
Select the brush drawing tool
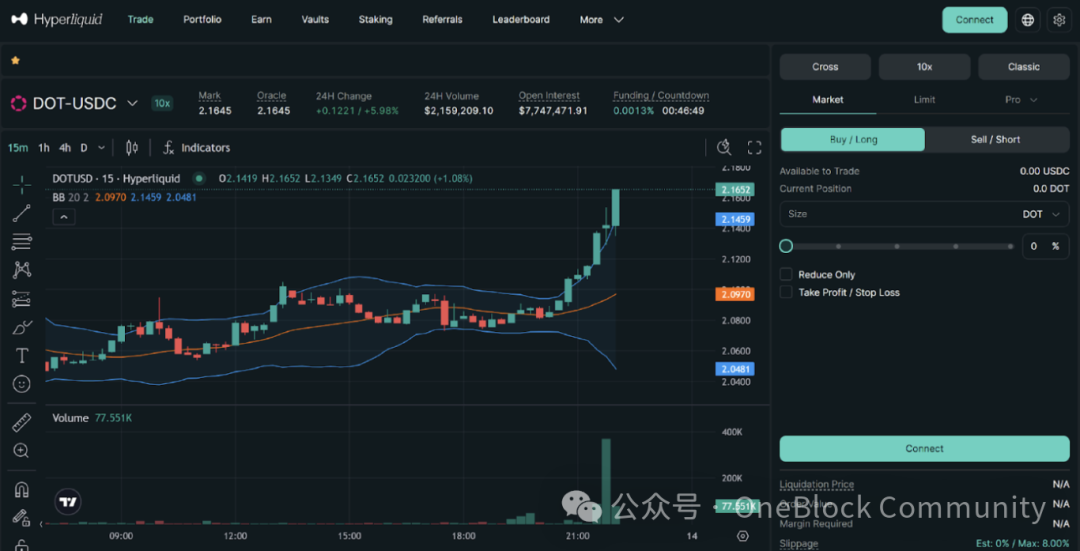pos(22,327)
